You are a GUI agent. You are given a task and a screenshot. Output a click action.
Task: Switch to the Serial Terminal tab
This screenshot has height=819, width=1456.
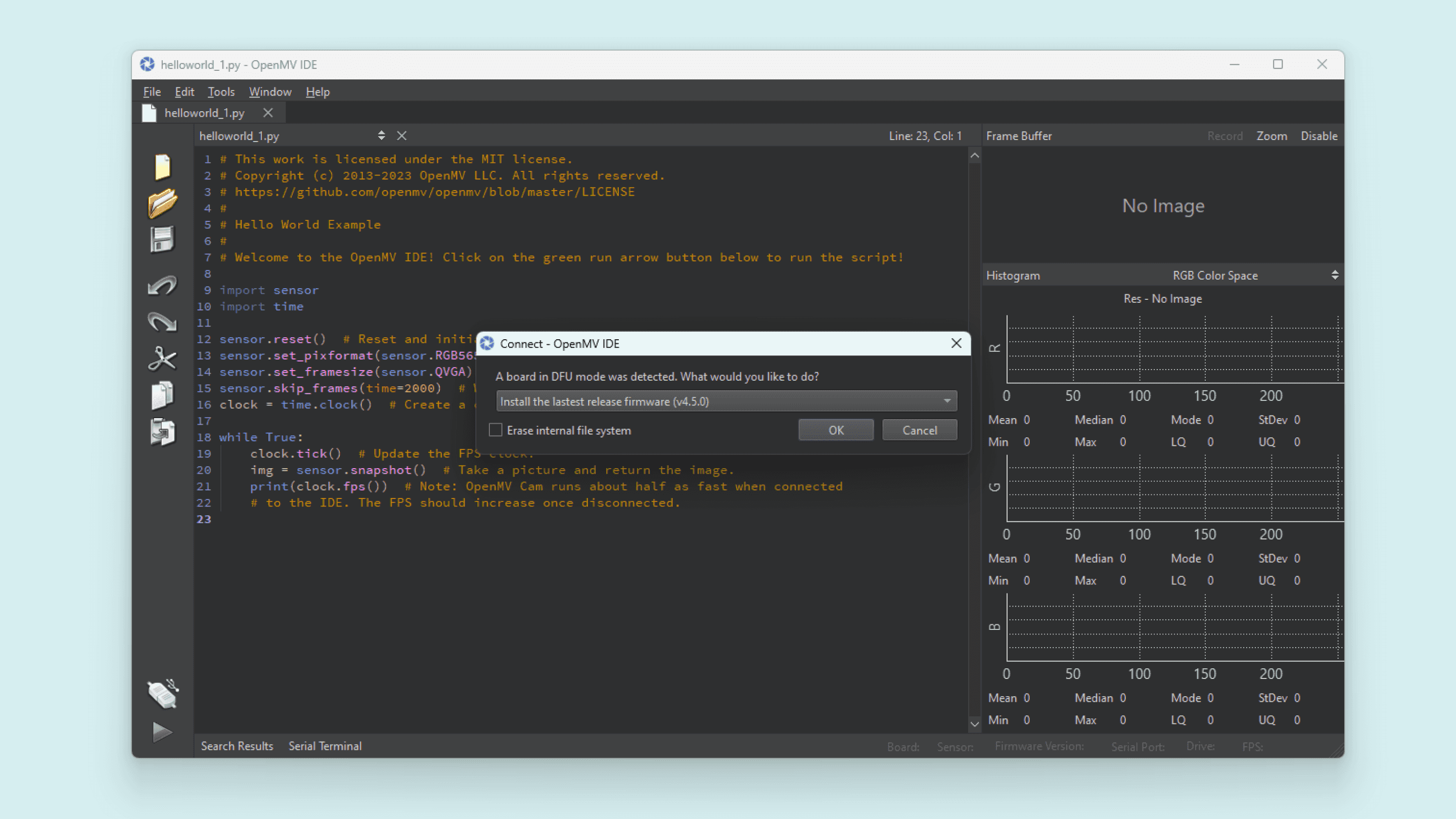(x=325, y=746)
